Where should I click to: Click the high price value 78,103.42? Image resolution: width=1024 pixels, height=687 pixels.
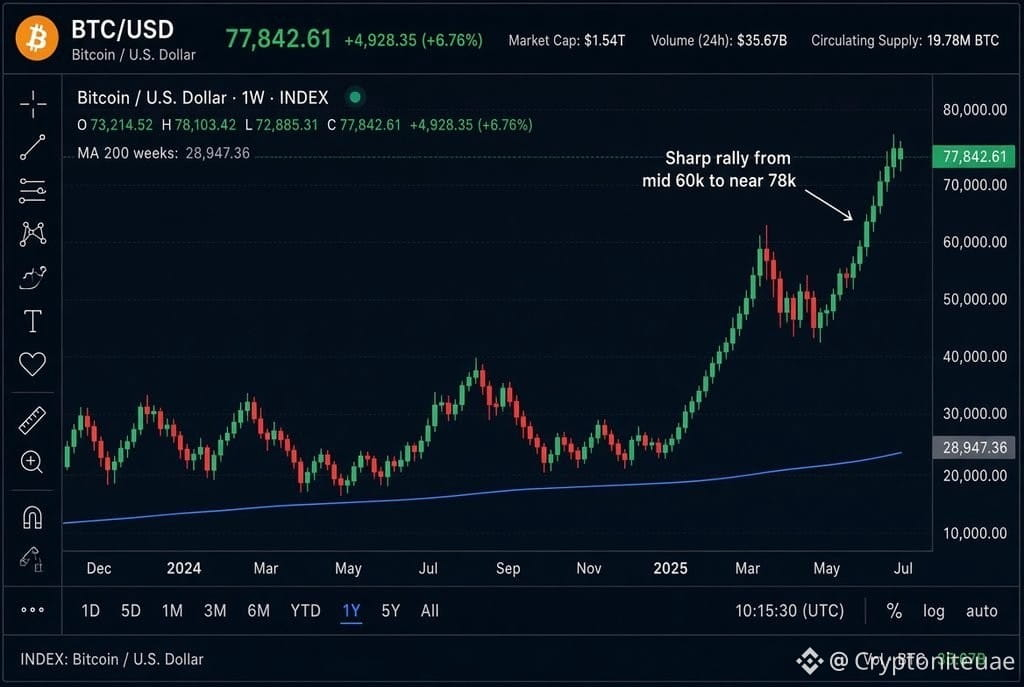205,125
